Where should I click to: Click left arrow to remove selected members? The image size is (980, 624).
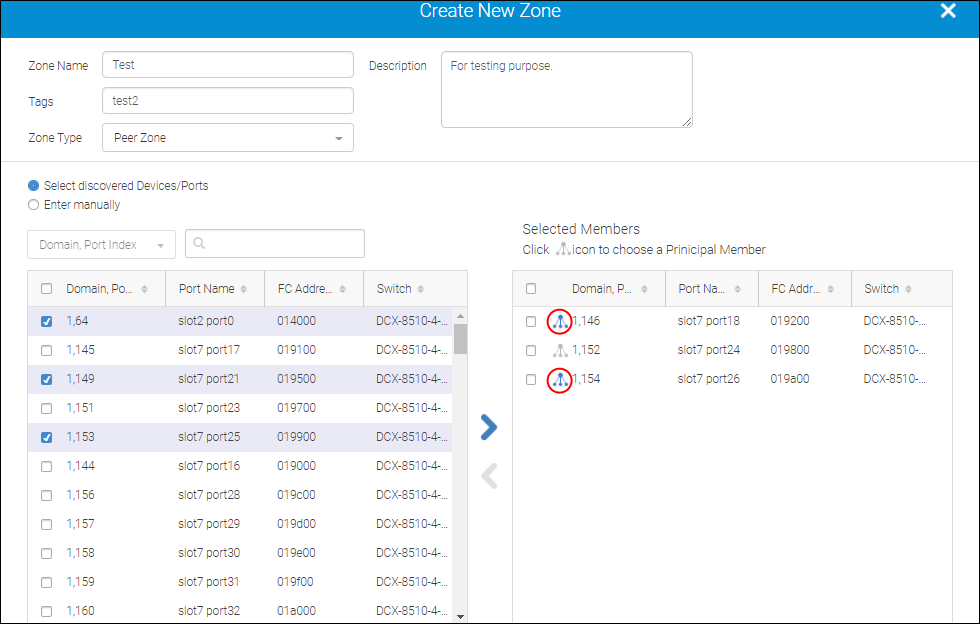[488, 475]
